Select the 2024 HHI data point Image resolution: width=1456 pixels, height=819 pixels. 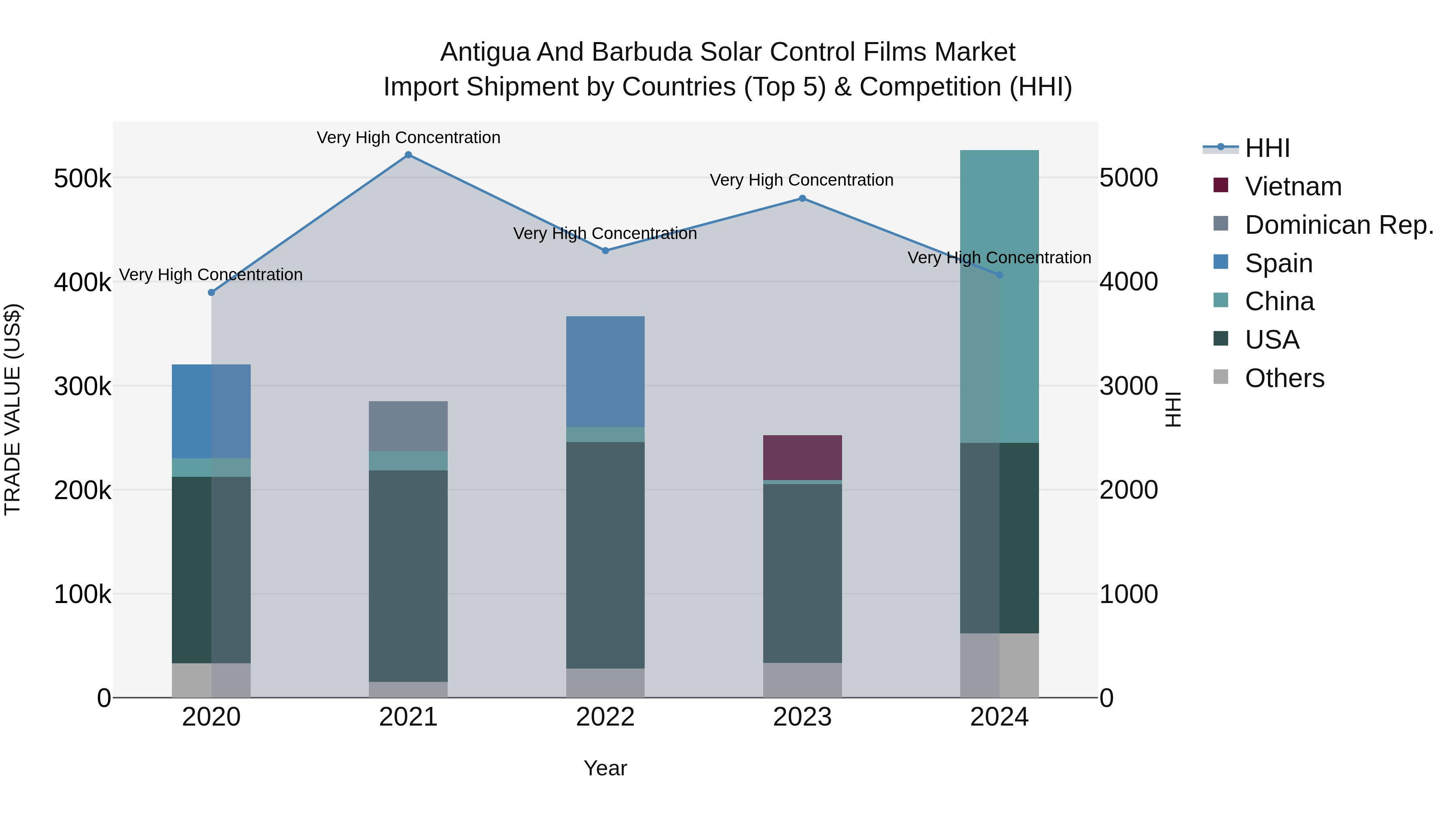(999, 275)
